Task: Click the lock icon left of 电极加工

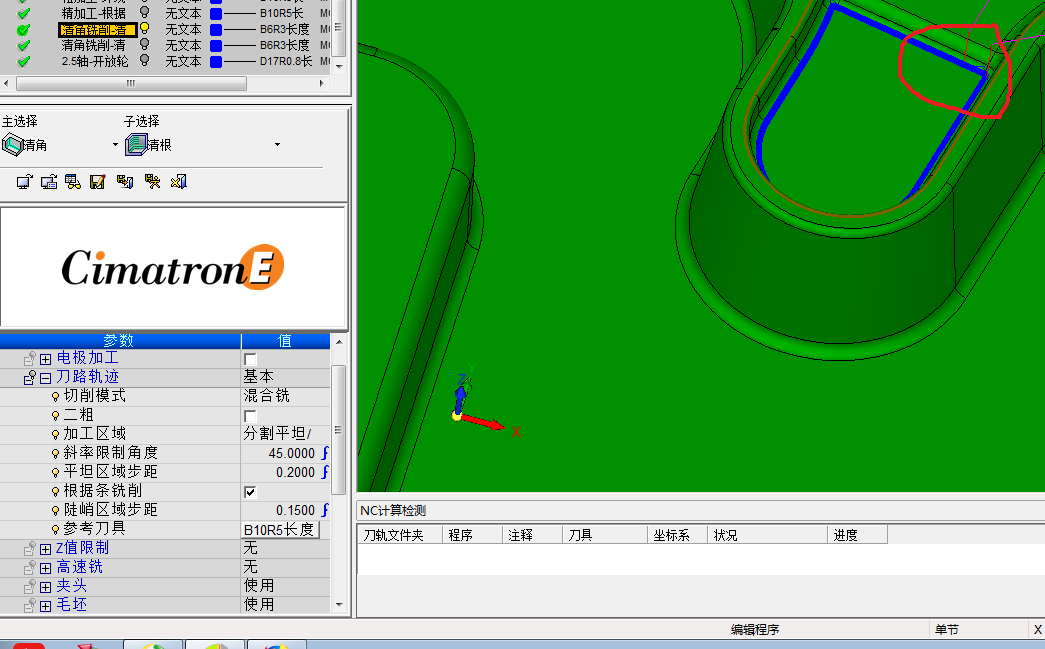Action: pyautogui.click(x=29, y=359)
